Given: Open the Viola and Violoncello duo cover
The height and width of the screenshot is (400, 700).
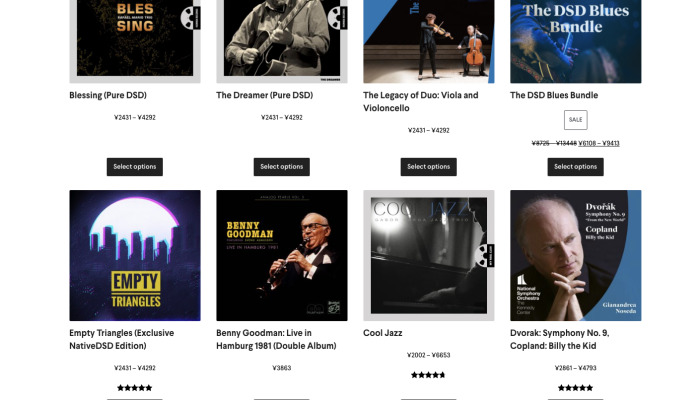Looking at the screenshot, I should click(429, 42).
